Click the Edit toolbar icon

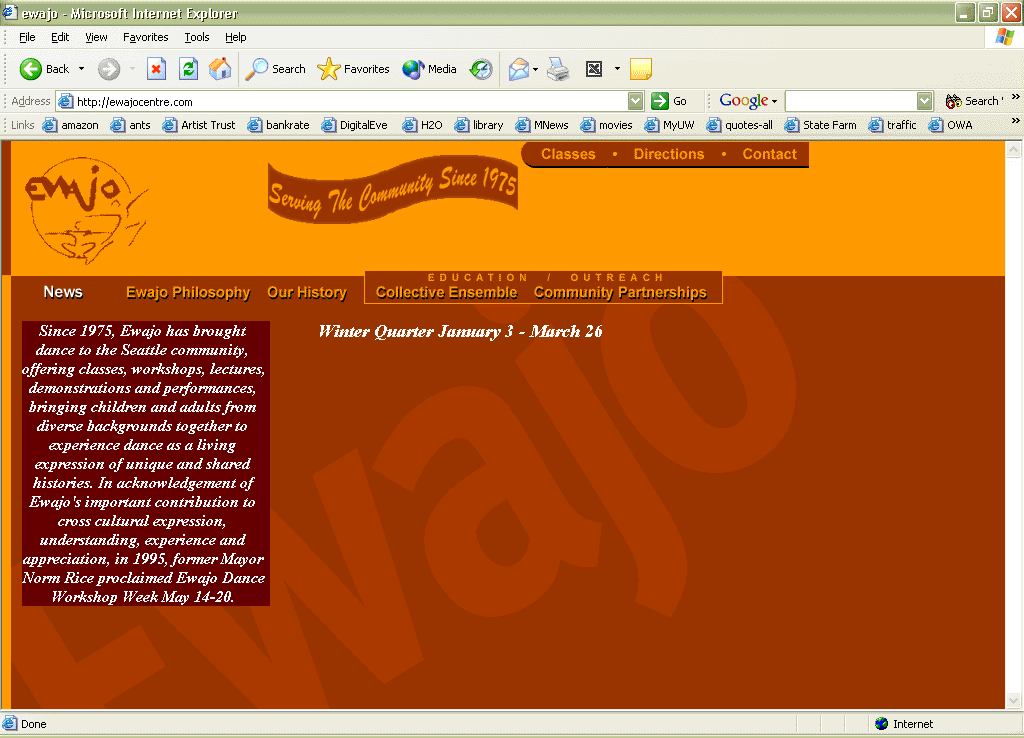(594, 69)
